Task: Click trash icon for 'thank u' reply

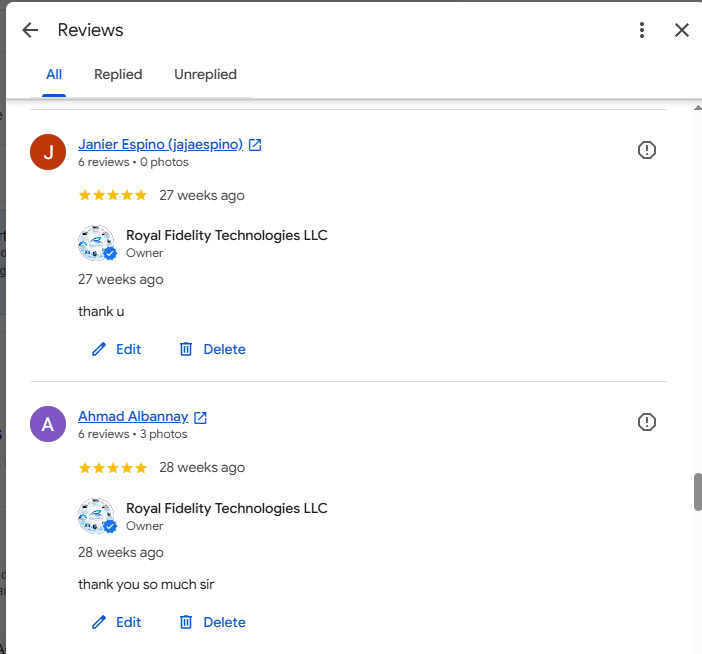Action: click(x=186, y=349)
